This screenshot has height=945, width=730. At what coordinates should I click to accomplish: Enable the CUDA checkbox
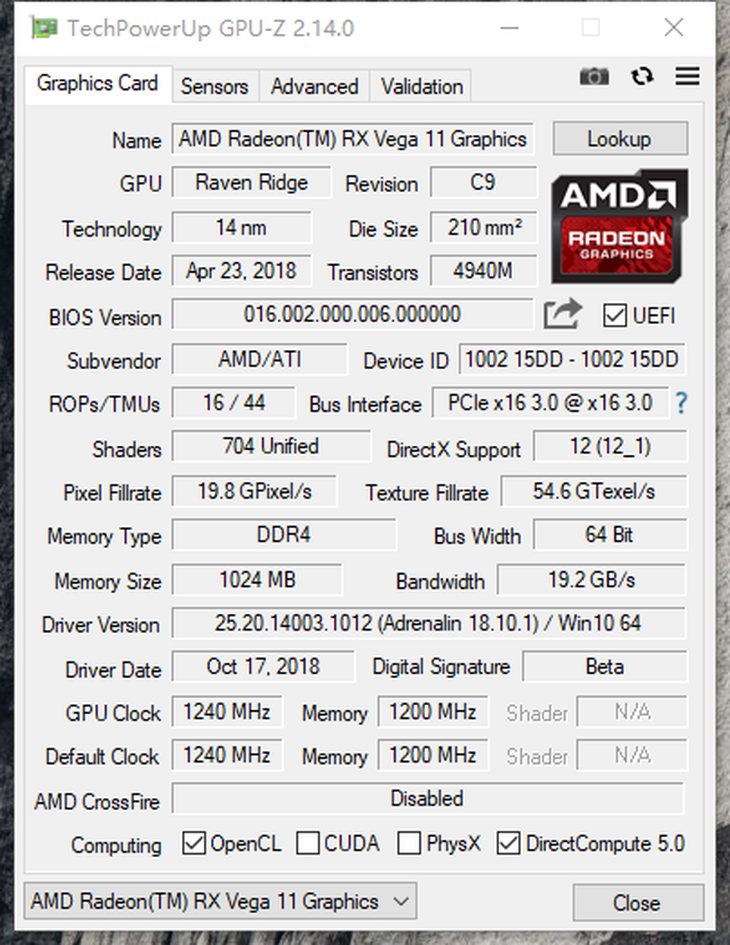(x=307, y=843)
